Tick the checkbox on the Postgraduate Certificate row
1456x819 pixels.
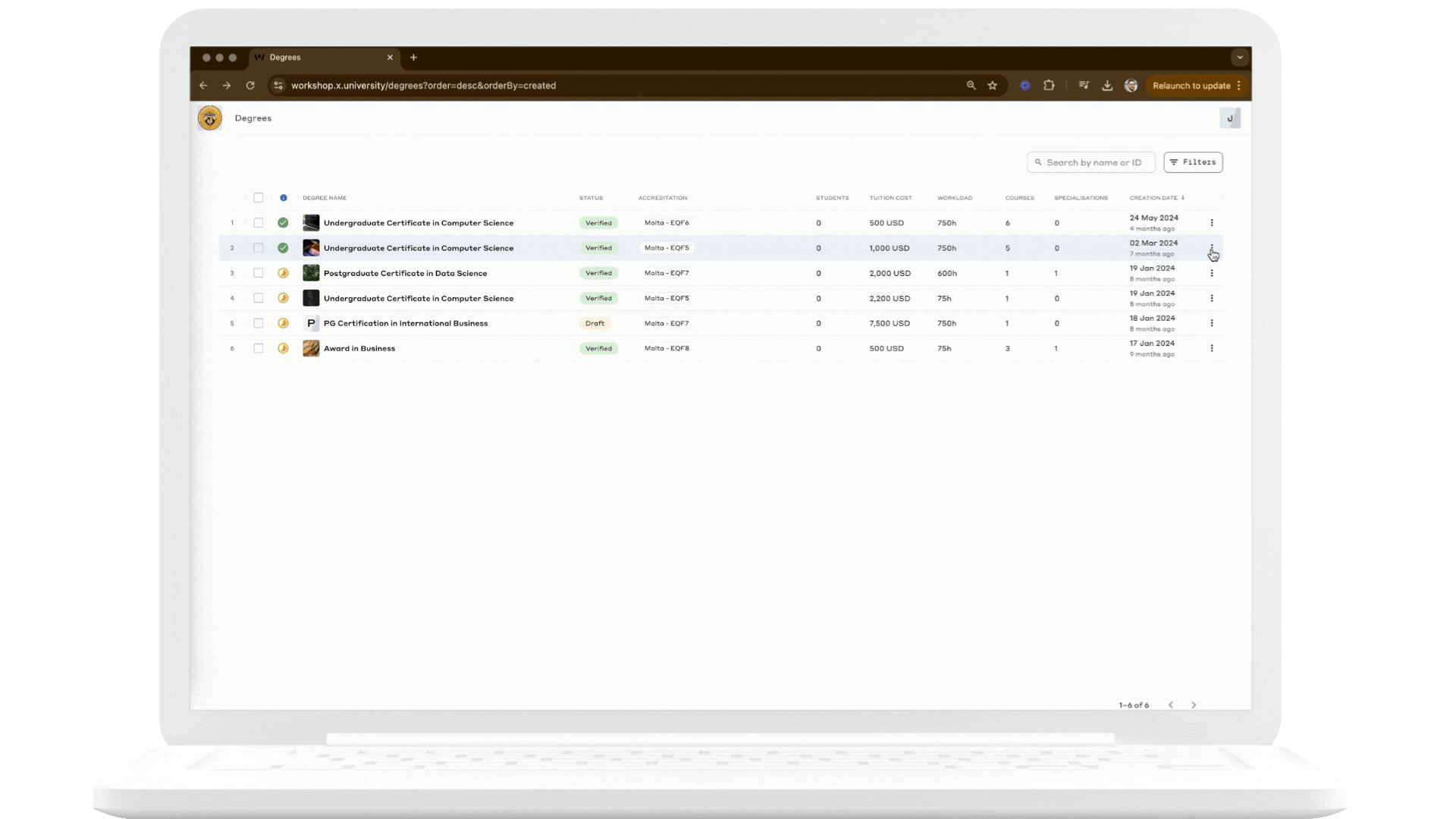click(259, 273)
